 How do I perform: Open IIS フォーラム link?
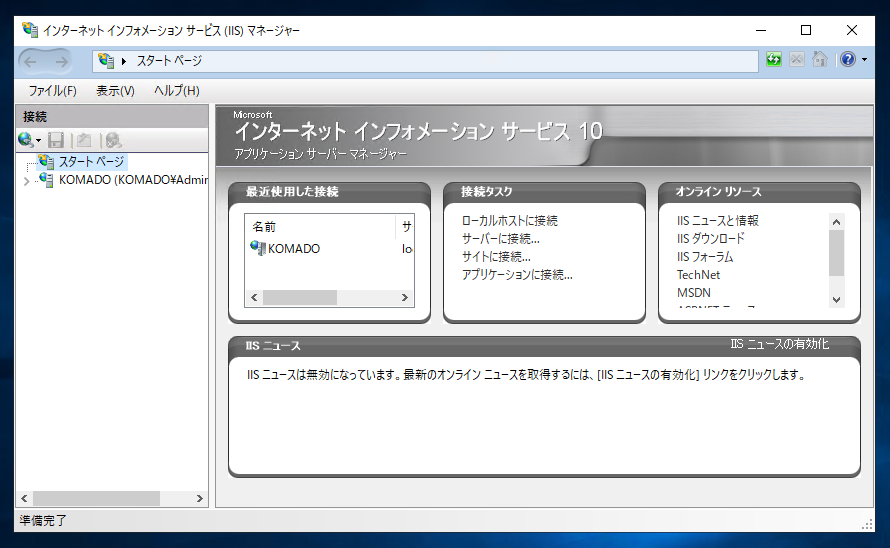705,257
